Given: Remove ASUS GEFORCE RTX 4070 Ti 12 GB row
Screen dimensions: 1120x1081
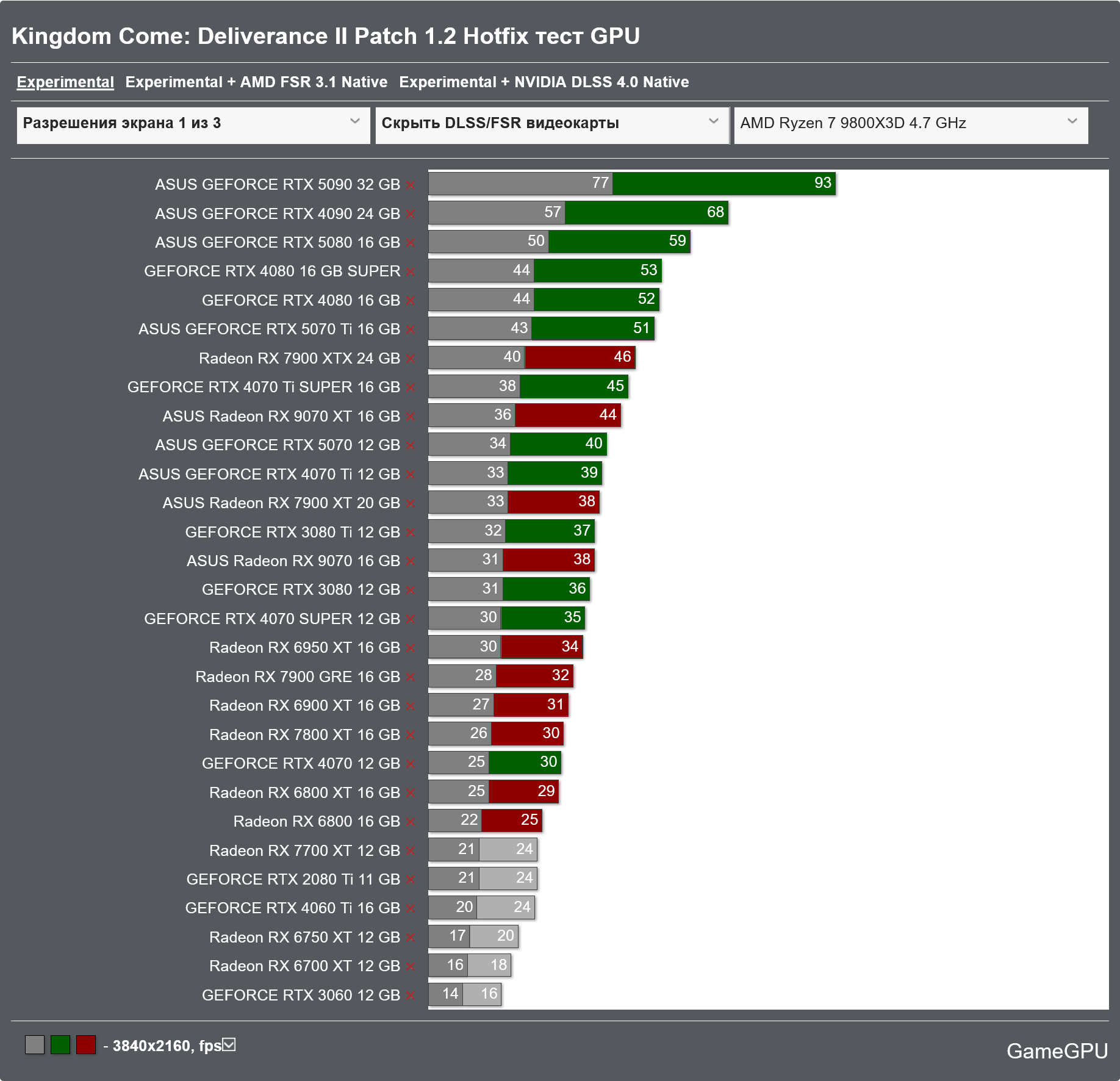Looking at the screenshot, I should coord(411,475).
